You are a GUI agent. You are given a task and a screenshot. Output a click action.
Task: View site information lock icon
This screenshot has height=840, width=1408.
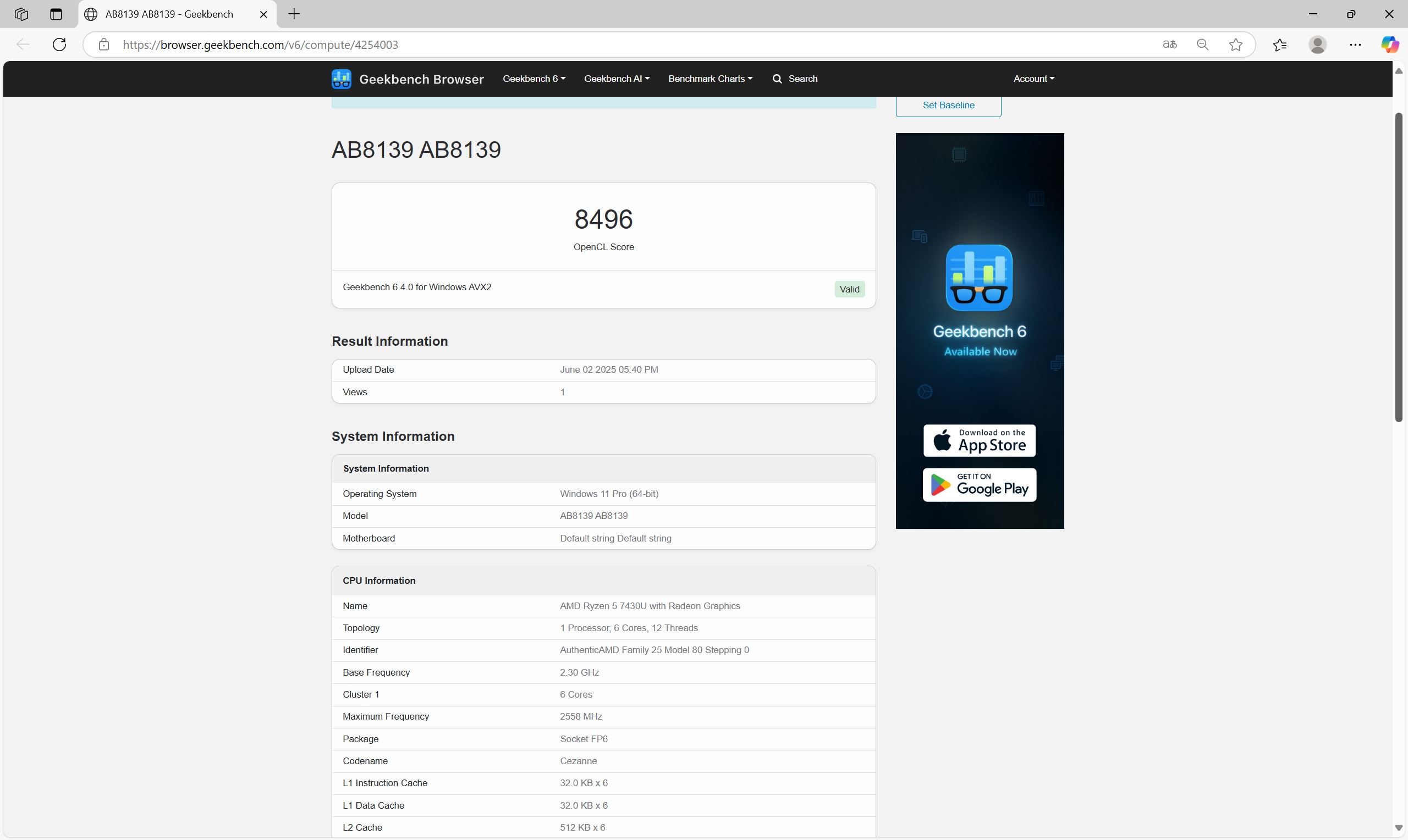(103, 45)
